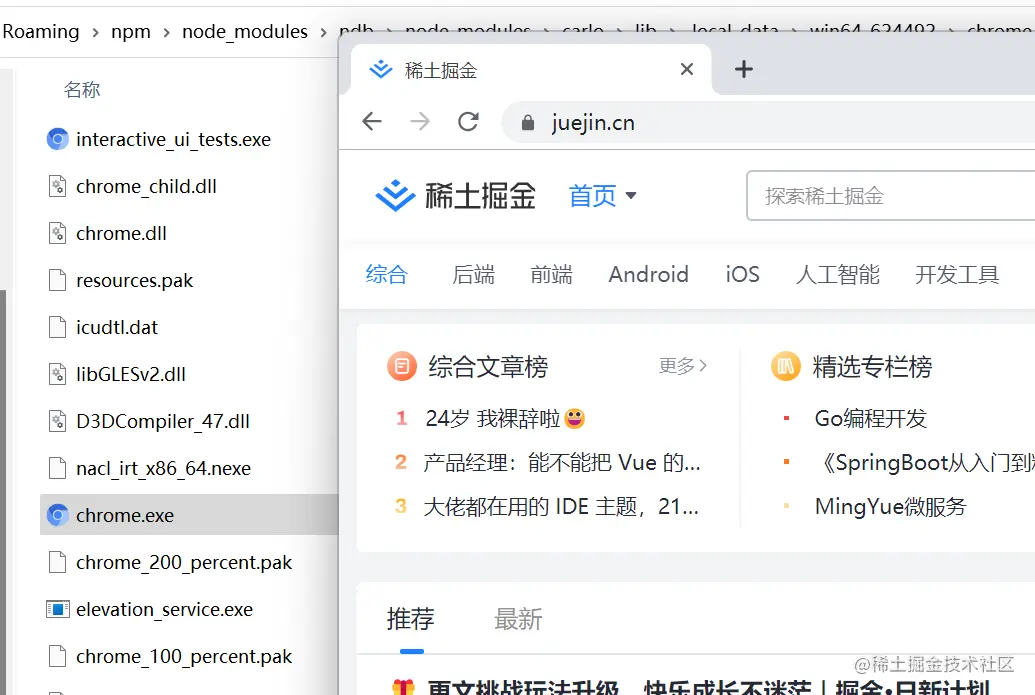Reload the juejin.cn page
This screenshot has height=695, width=1035.
[468, 121]
